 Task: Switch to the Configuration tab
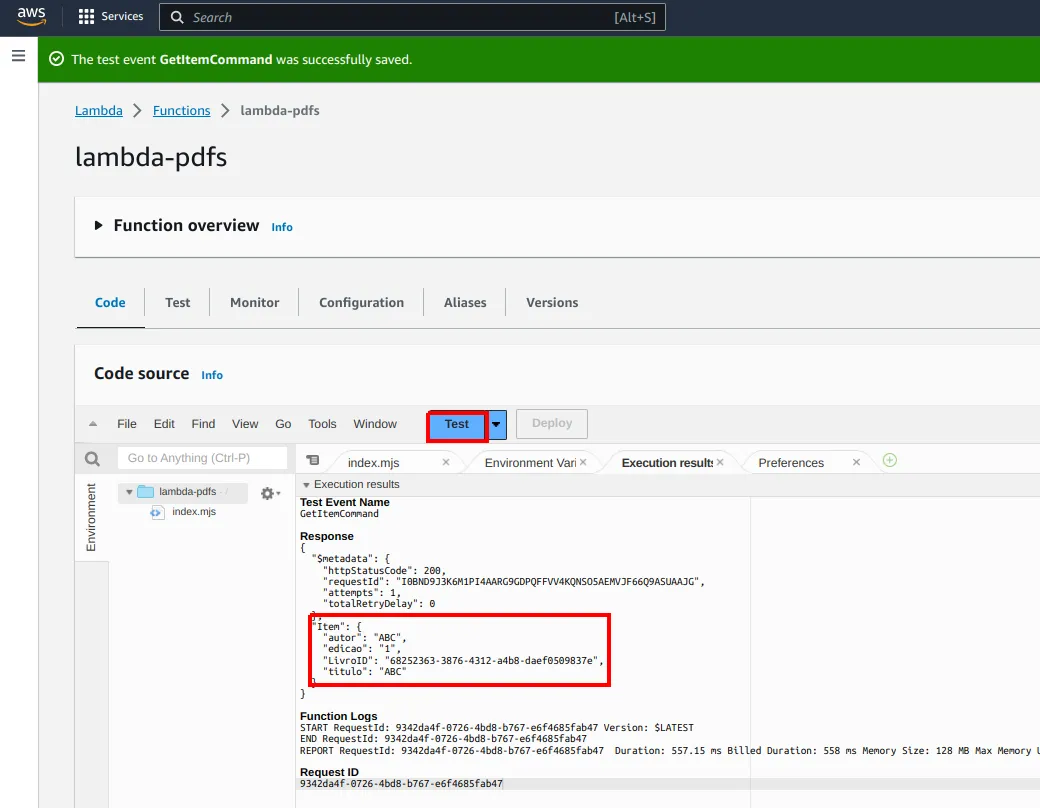[361, 303]
